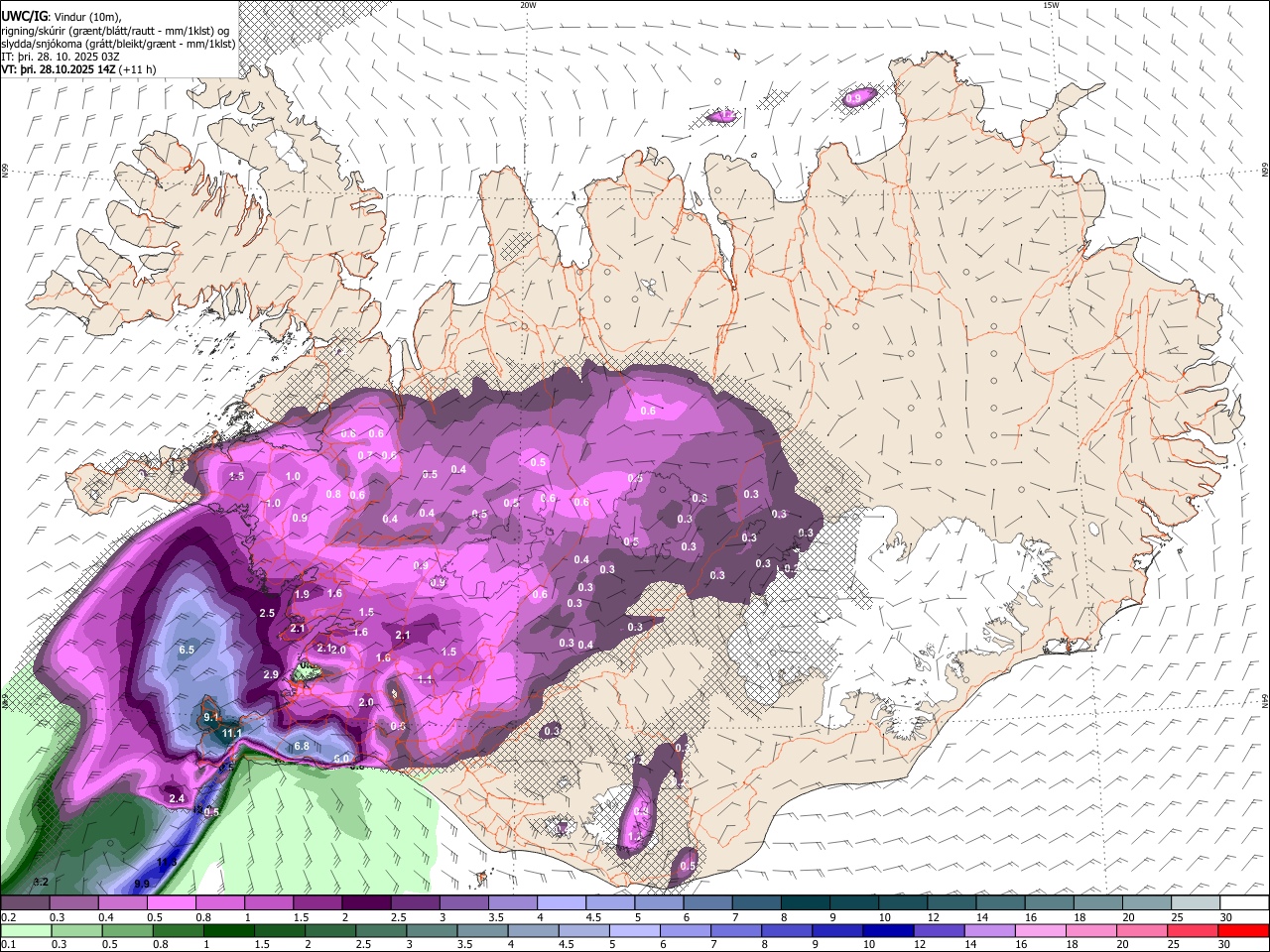
Task: Click the "30" label on the rain scale
Action: point(1225,944)
